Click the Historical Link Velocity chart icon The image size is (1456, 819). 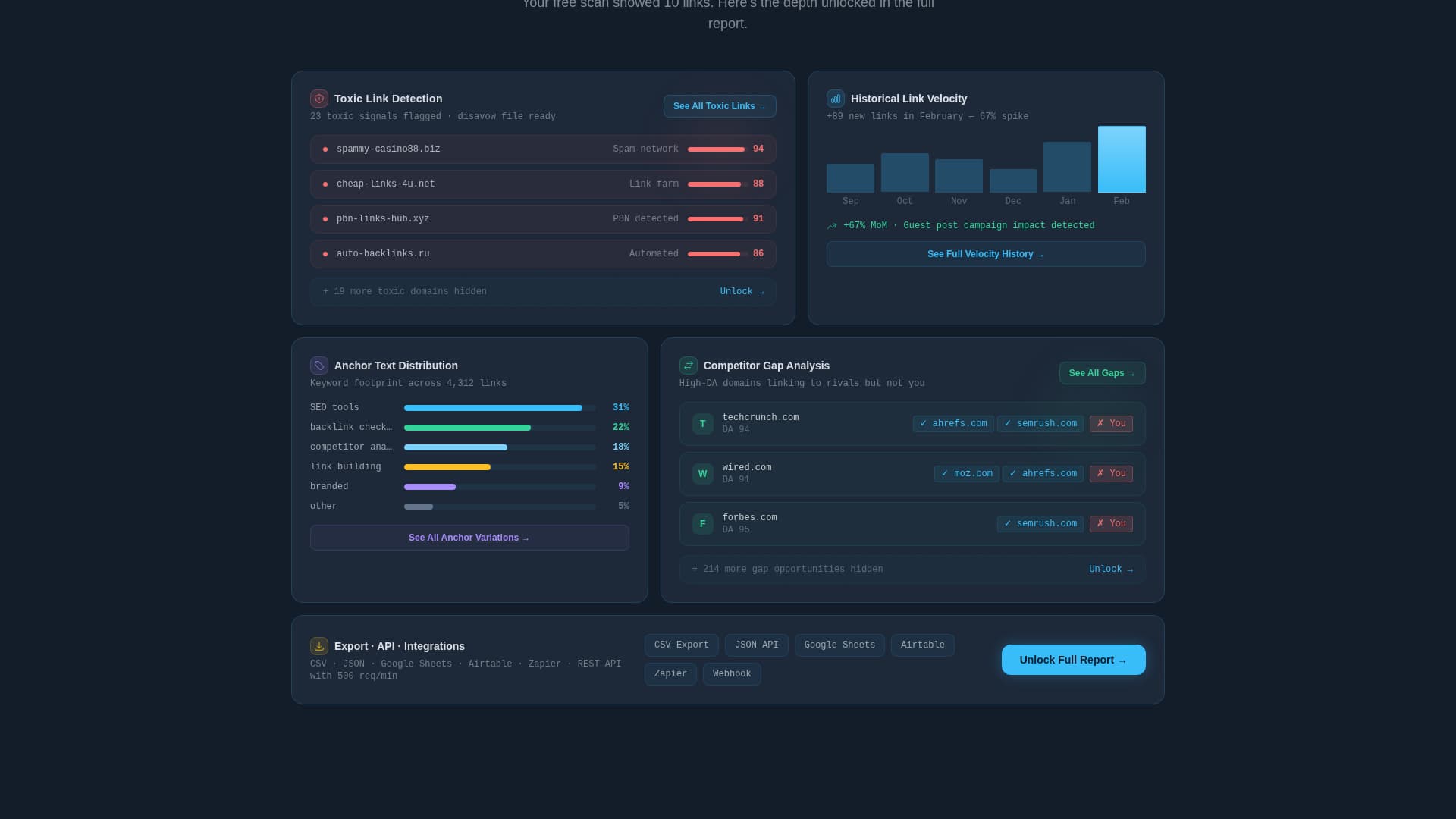pos(835,99)
